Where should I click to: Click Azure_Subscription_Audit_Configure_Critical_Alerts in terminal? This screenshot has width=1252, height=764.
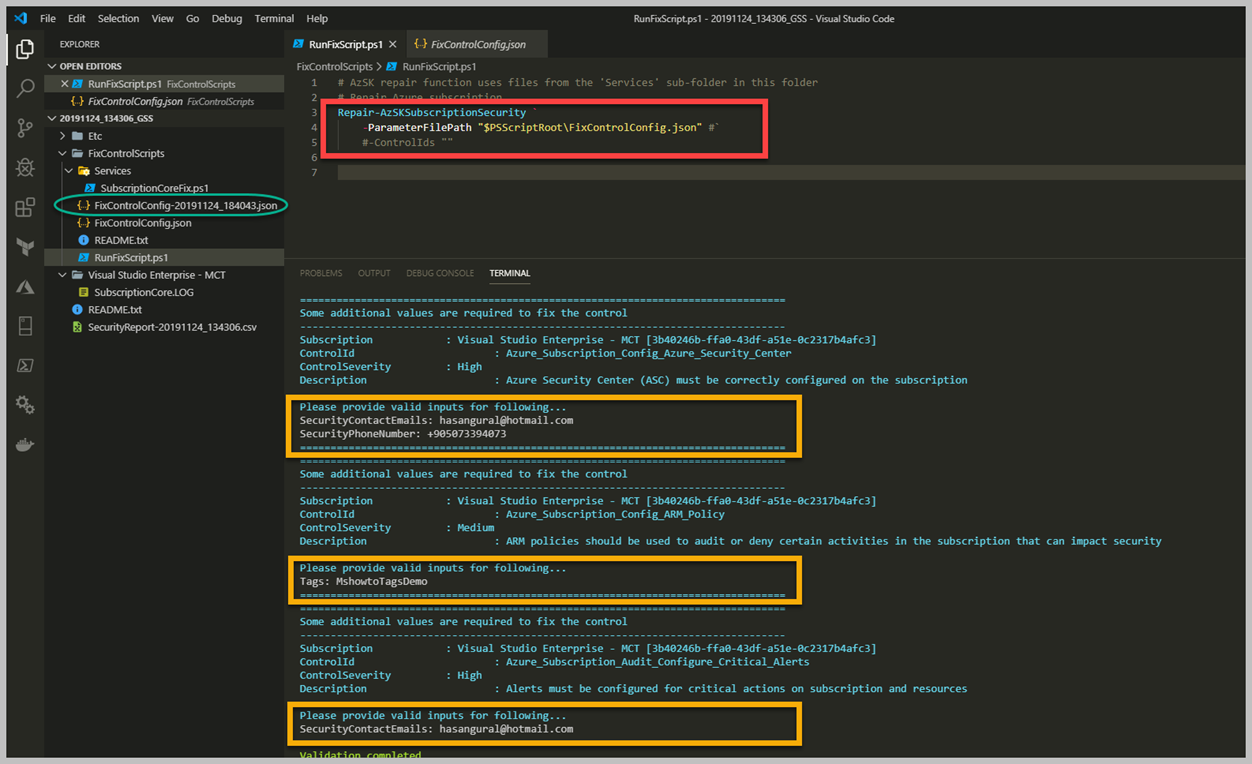click(x=657, y=661)
